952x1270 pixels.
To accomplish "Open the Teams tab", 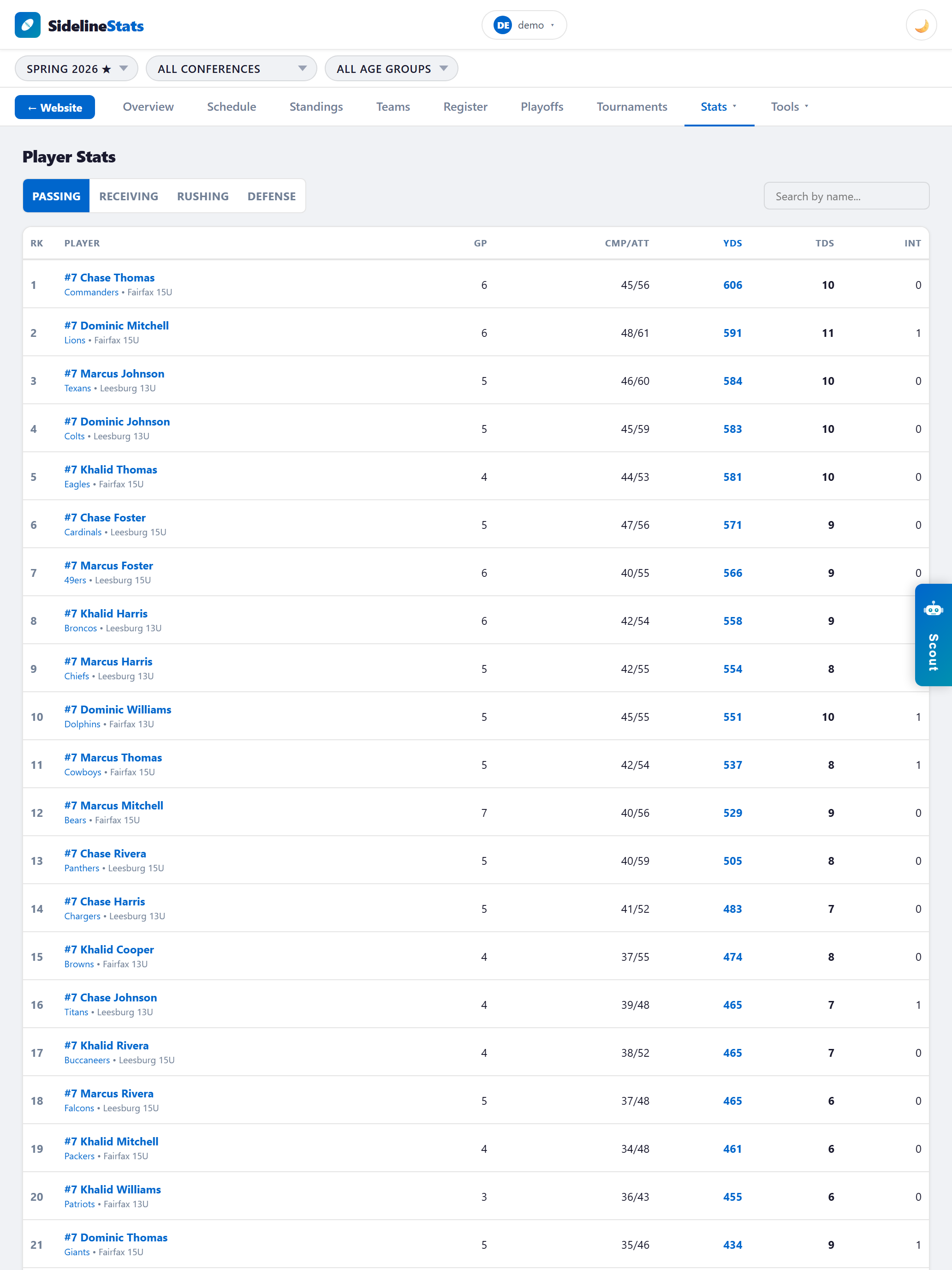I will pyautogui.click(x=393, y=107).
